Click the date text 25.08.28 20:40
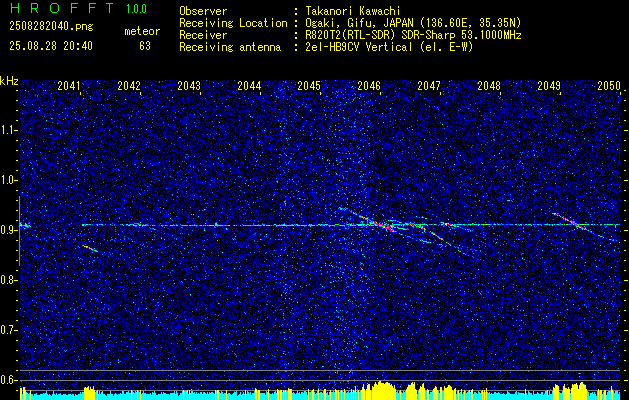This screenshot has height=400, width=629. coord(51,46)
